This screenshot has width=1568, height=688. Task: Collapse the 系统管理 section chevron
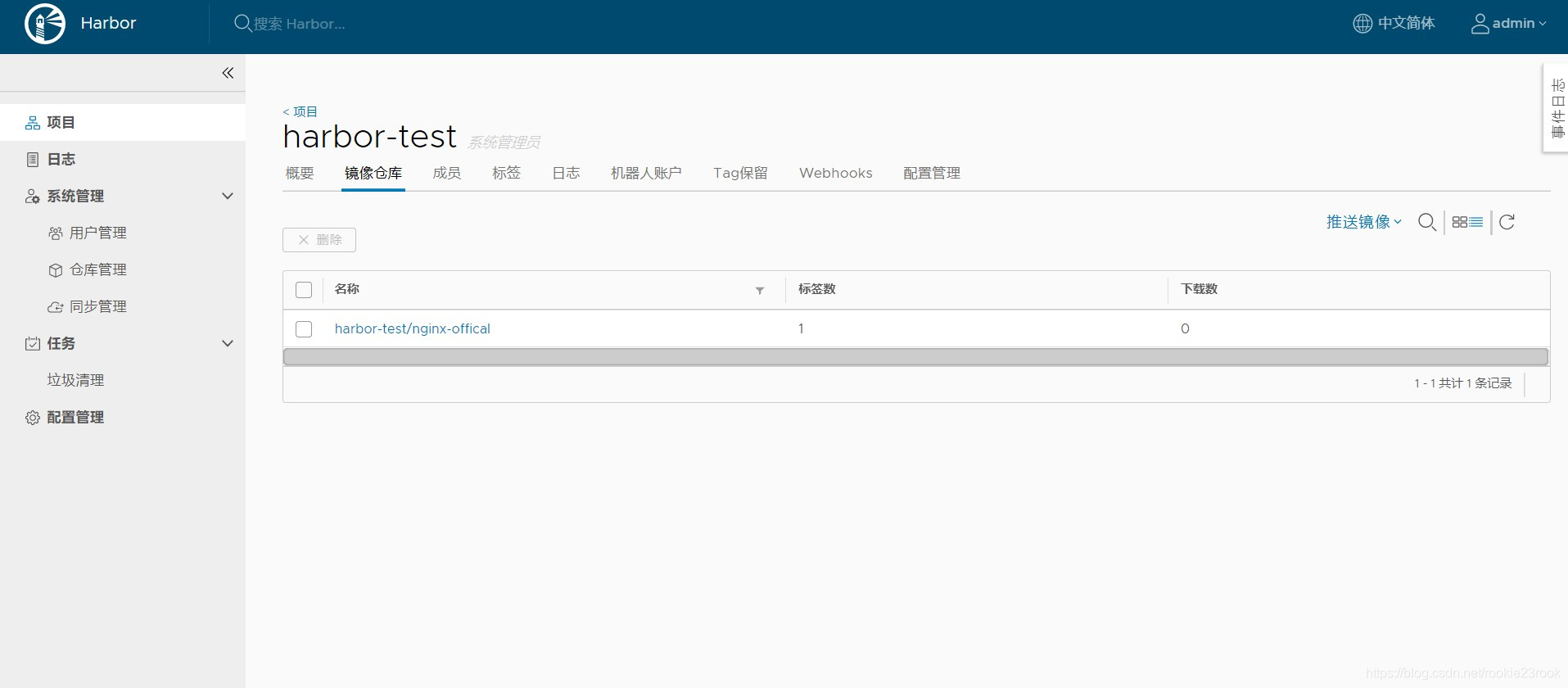click(228, 196)
